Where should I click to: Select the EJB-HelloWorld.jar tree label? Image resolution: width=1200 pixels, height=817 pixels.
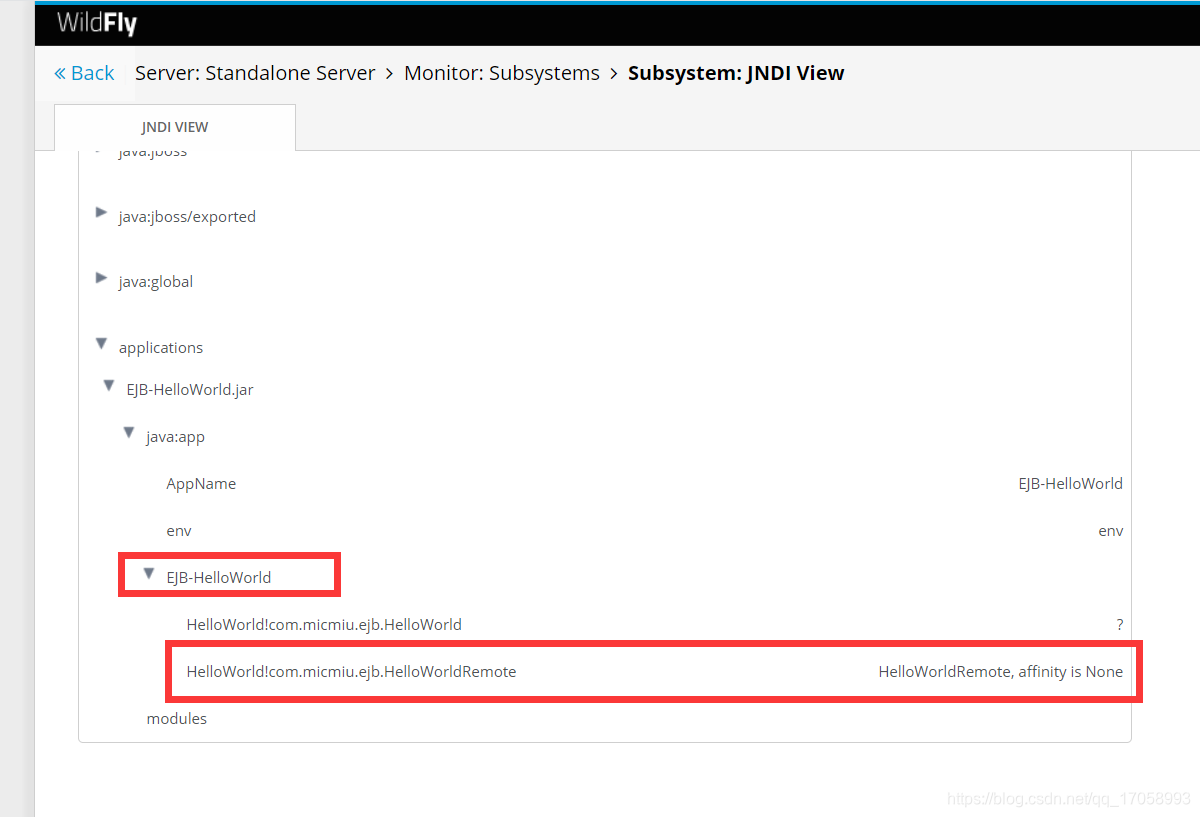190,390
